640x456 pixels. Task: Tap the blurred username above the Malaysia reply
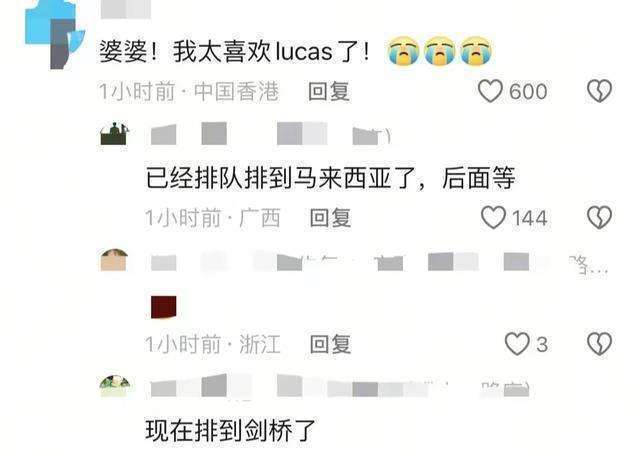click(x=271, y=134)
